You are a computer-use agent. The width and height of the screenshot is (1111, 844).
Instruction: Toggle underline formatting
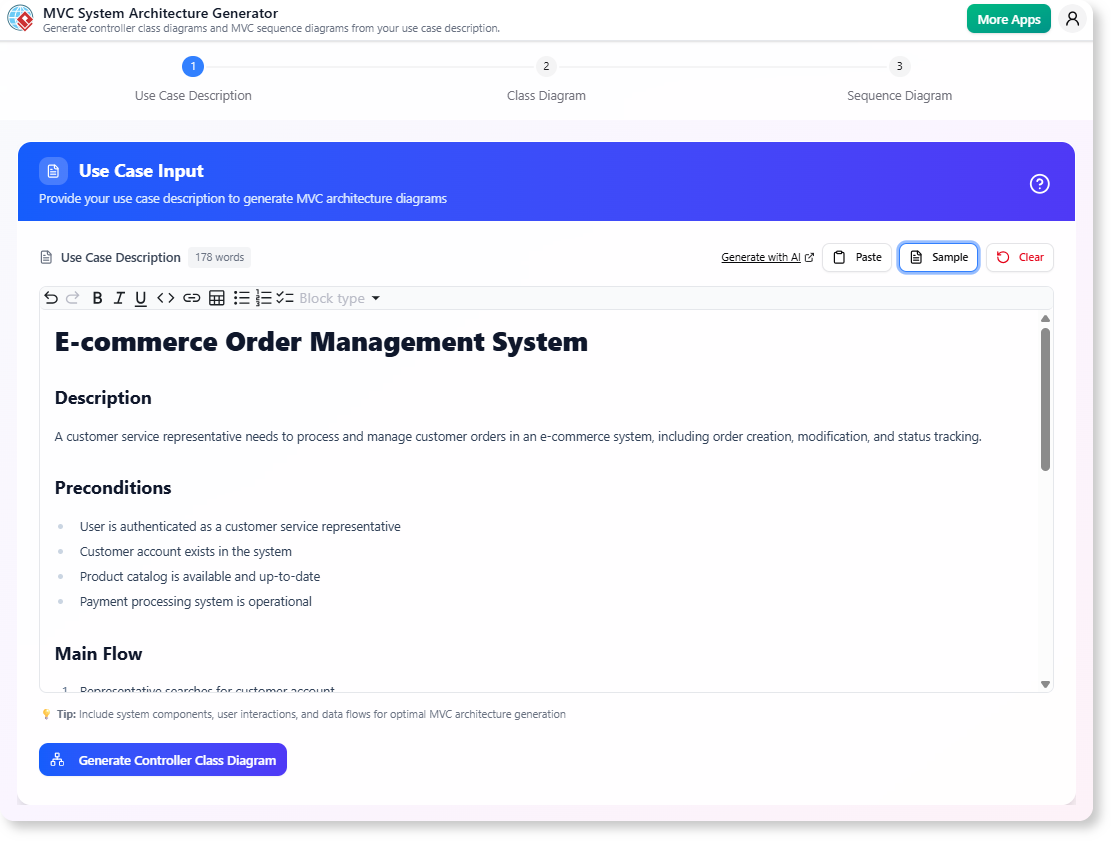point(140,298)
